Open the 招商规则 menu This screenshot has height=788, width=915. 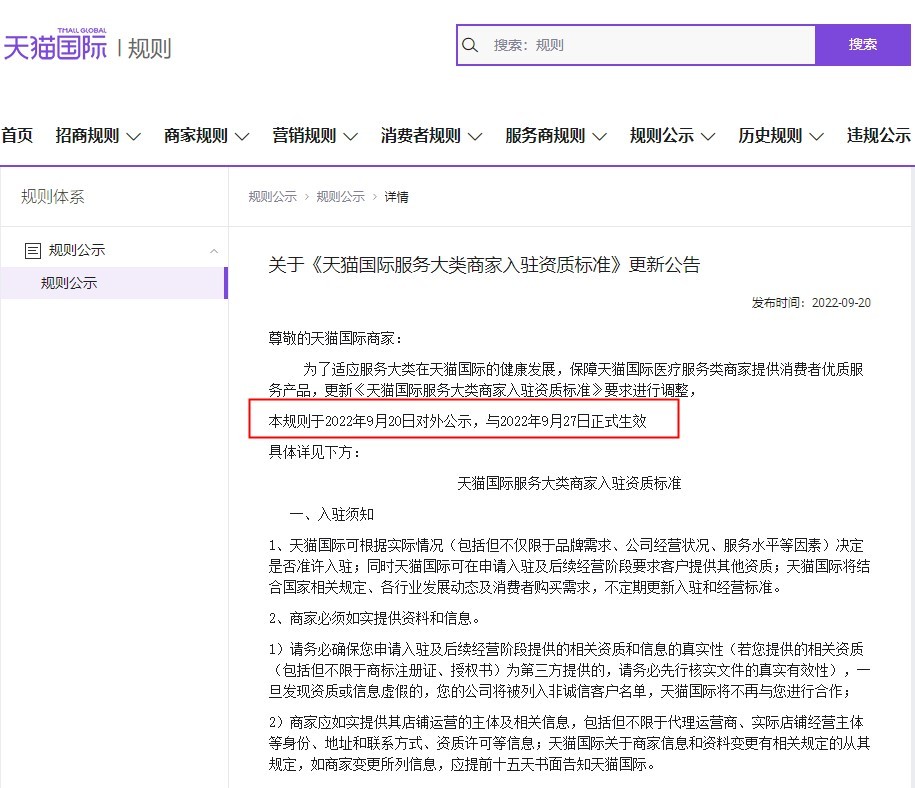[x=88, y=135]
